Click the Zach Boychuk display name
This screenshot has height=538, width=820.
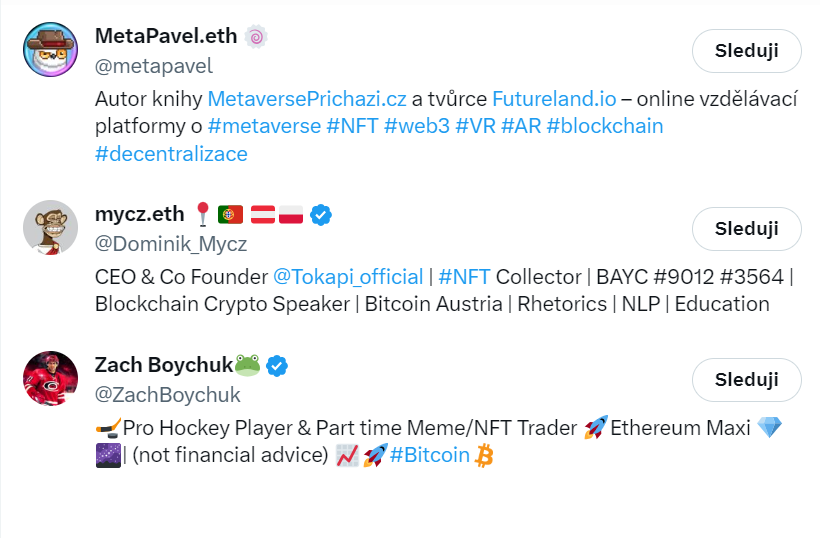(x=163, y=365)
